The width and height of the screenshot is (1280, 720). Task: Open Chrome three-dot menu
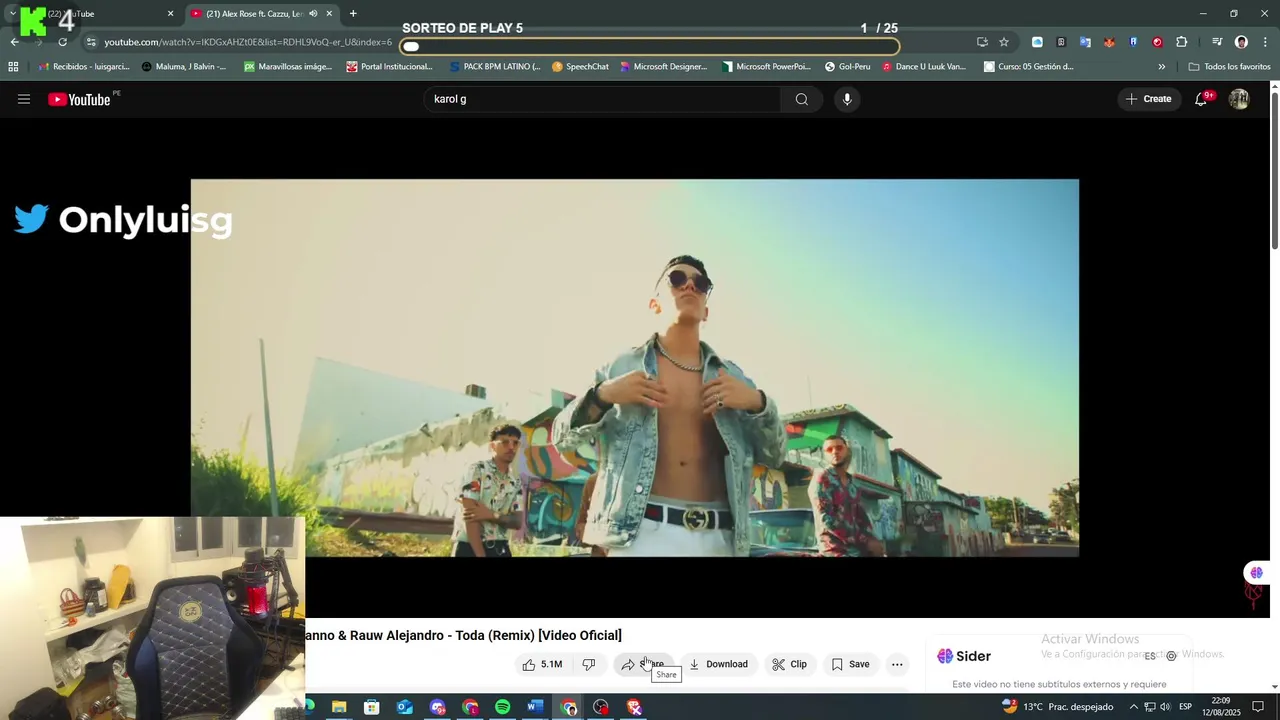1266,42
